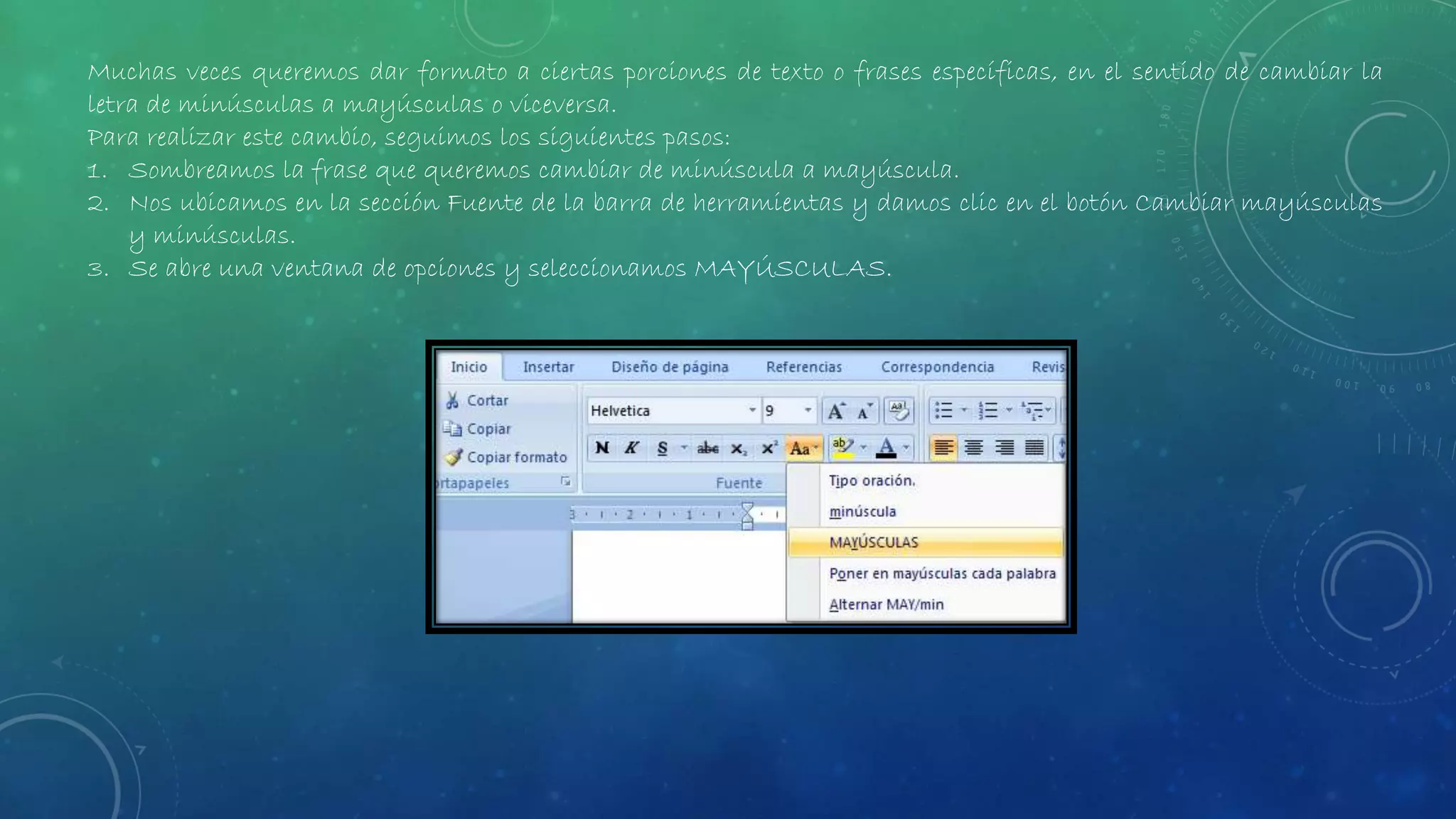Click the ruler indent marker
The image size is (1456, 819).
(x=747, y=515)
